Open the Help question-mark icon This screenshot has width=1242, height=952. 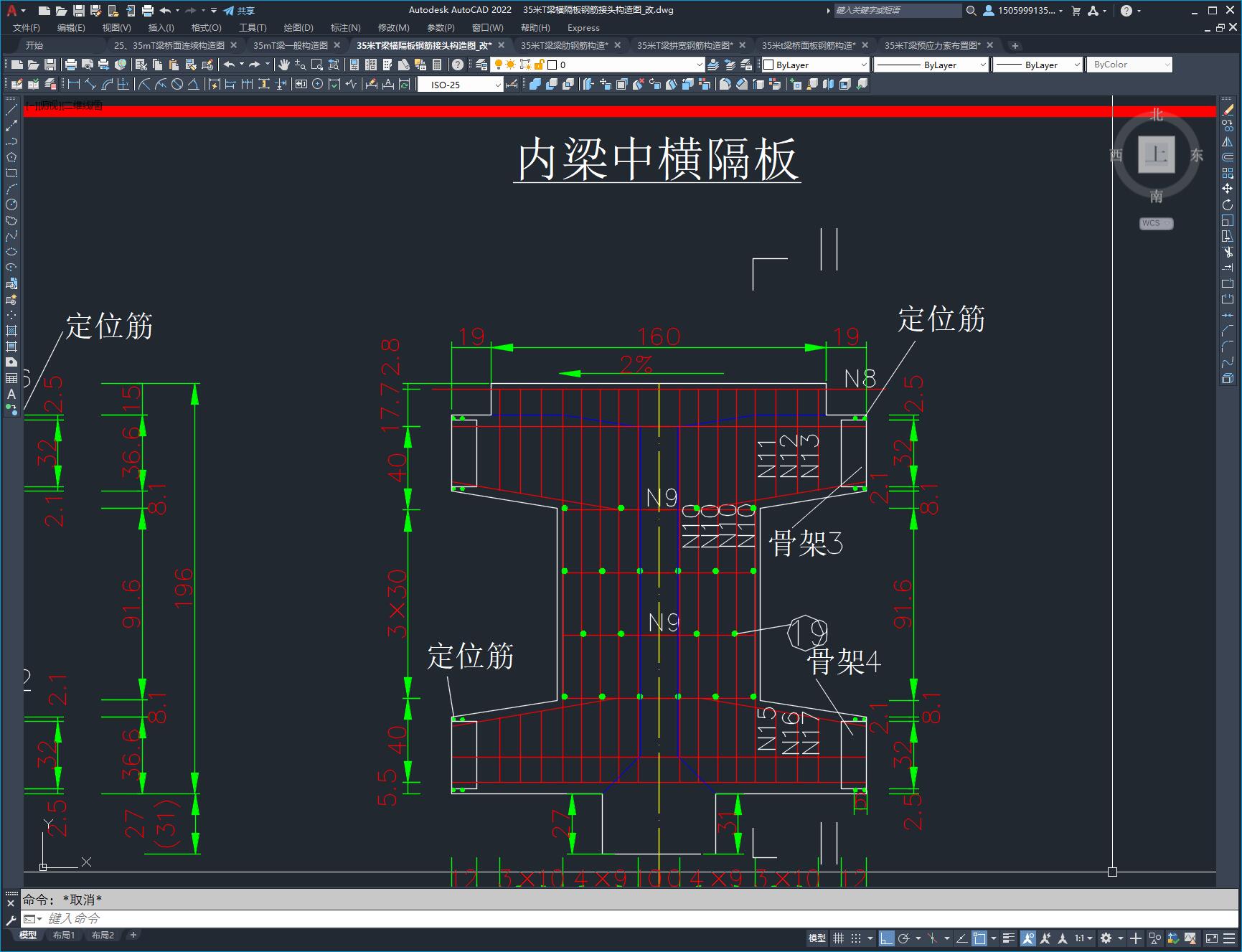point(456,64)
